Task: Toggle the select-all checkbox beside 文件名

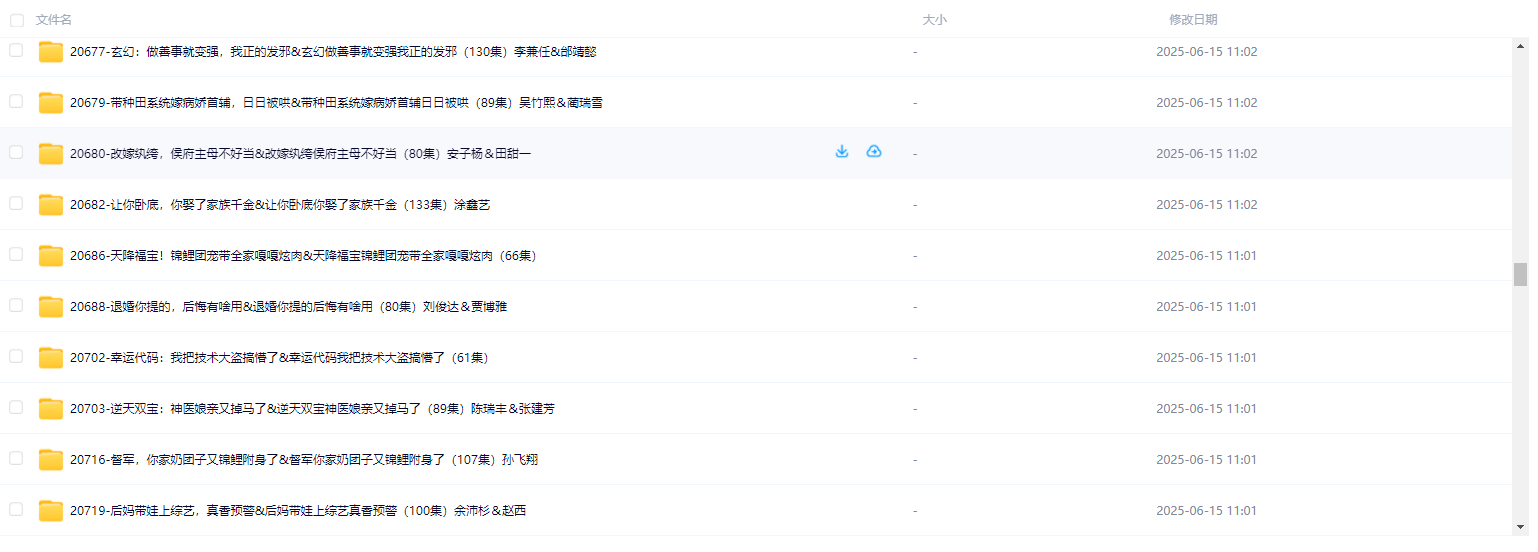Action: pyautogui.click(x=16, y=20)
